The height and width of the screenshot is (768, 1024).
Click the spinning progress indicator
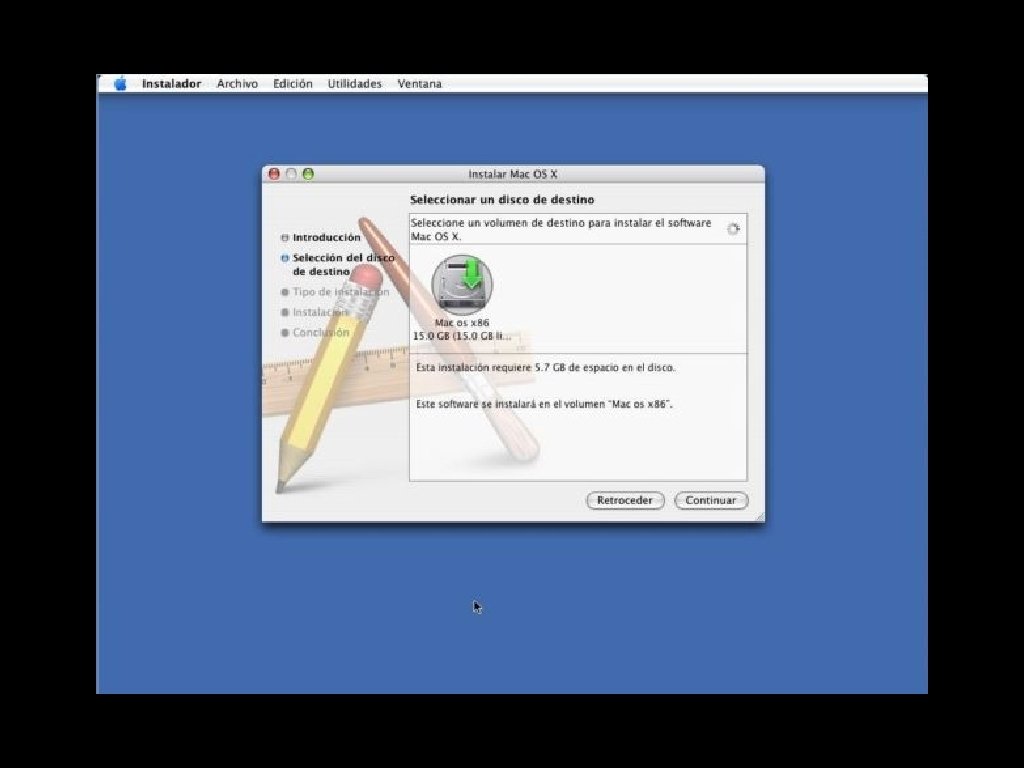click(733, 229)
